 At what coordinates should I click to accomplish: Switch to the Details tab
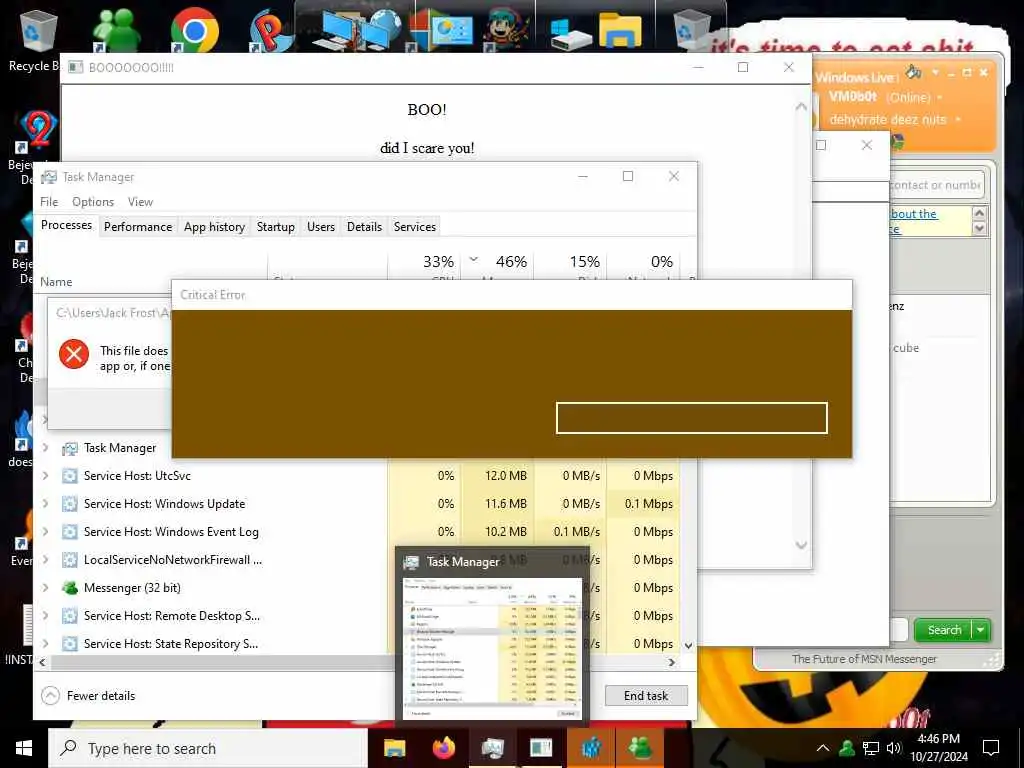click(364, 227)
